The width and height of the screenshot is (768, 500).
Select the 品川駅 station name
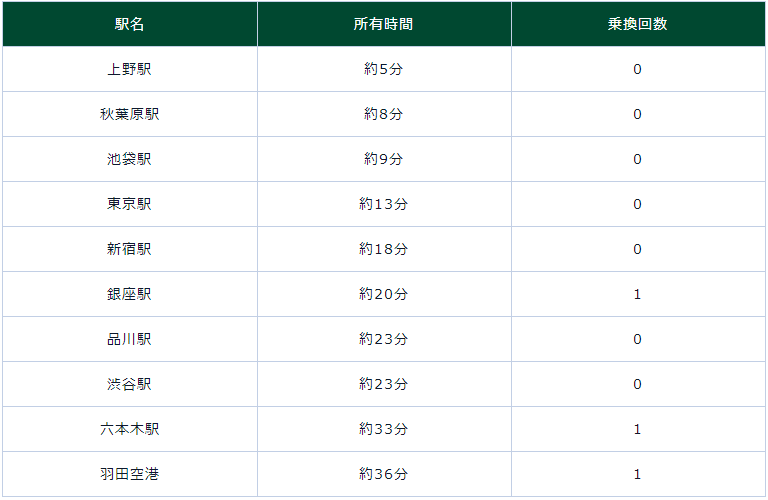130,339
